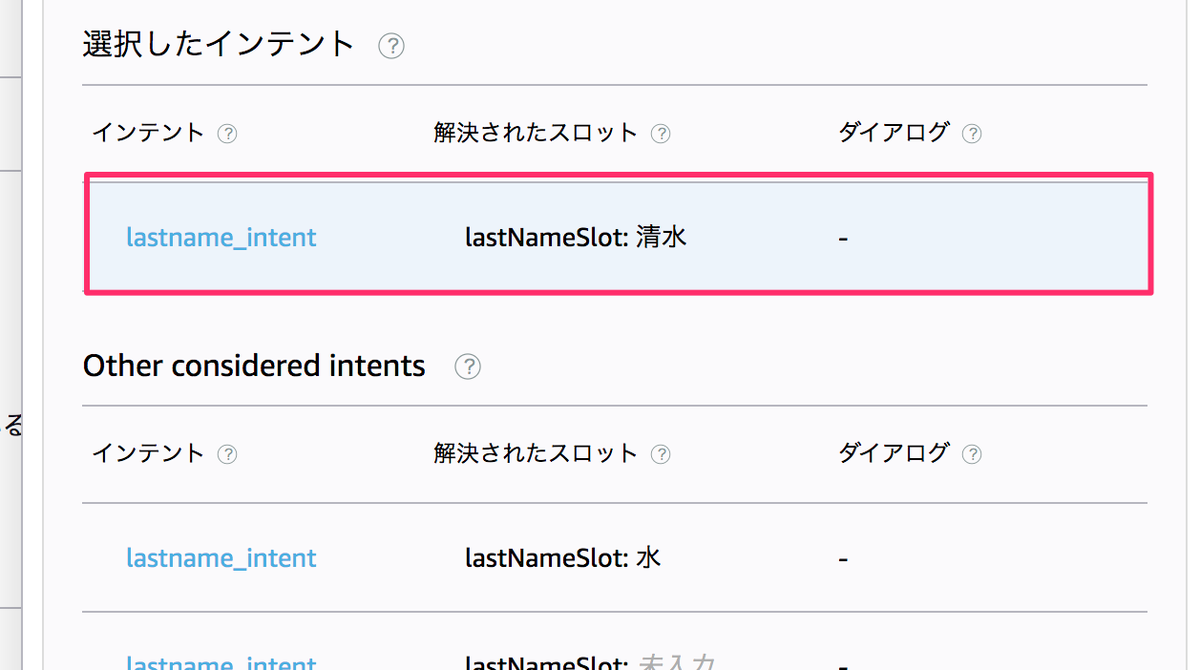Click ダイアログ help icon in selected intent table
The width and height of the screenshot is (1200, 670).
click(971, 134)
